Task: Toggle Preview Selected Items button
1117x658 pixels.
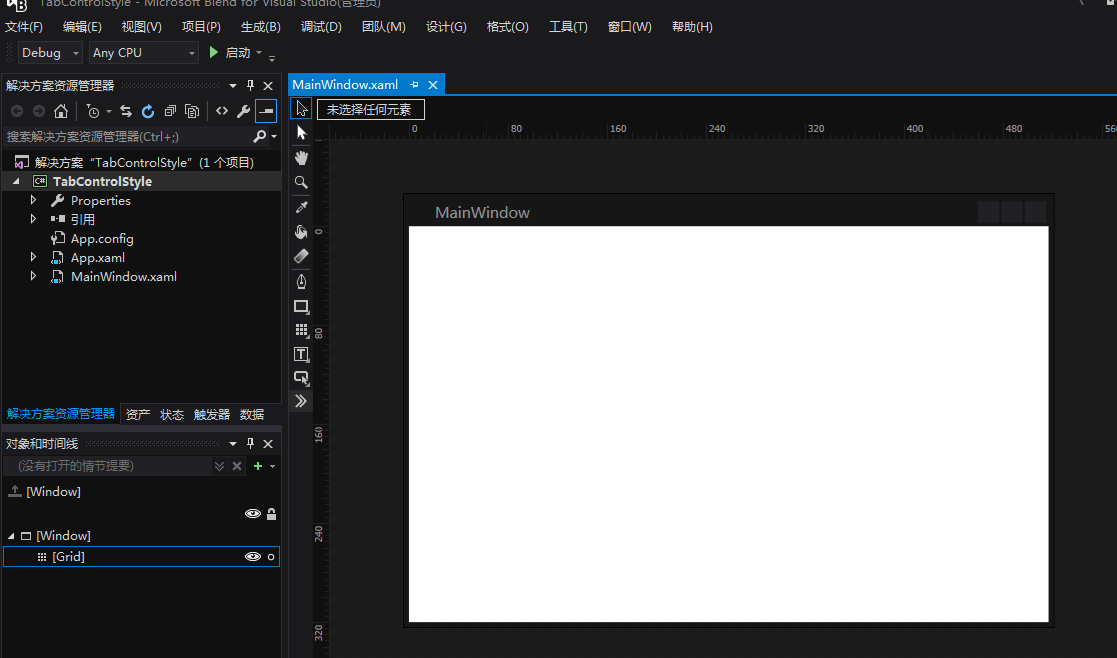Action: point(266,111)
